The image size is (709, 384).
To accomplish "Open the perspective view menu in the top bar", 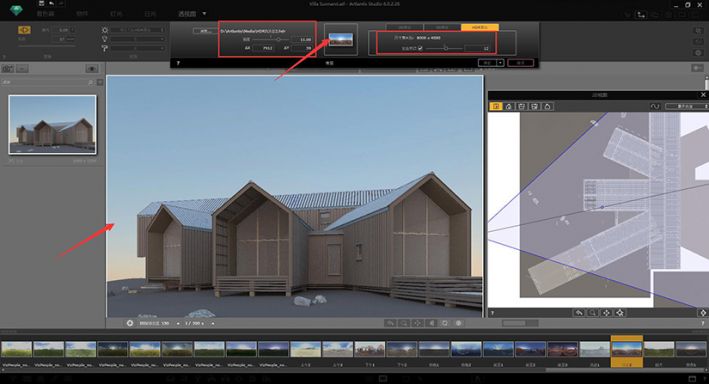I will click(x=187, y=14).
